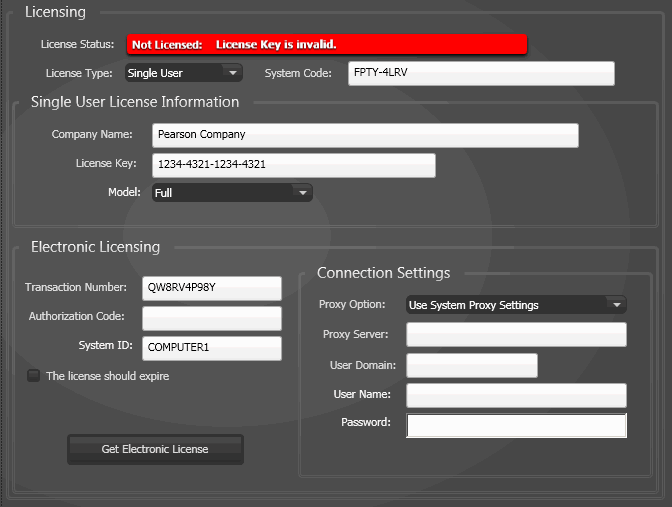
Task: Click the User Name input field
Action: point(516,395)
